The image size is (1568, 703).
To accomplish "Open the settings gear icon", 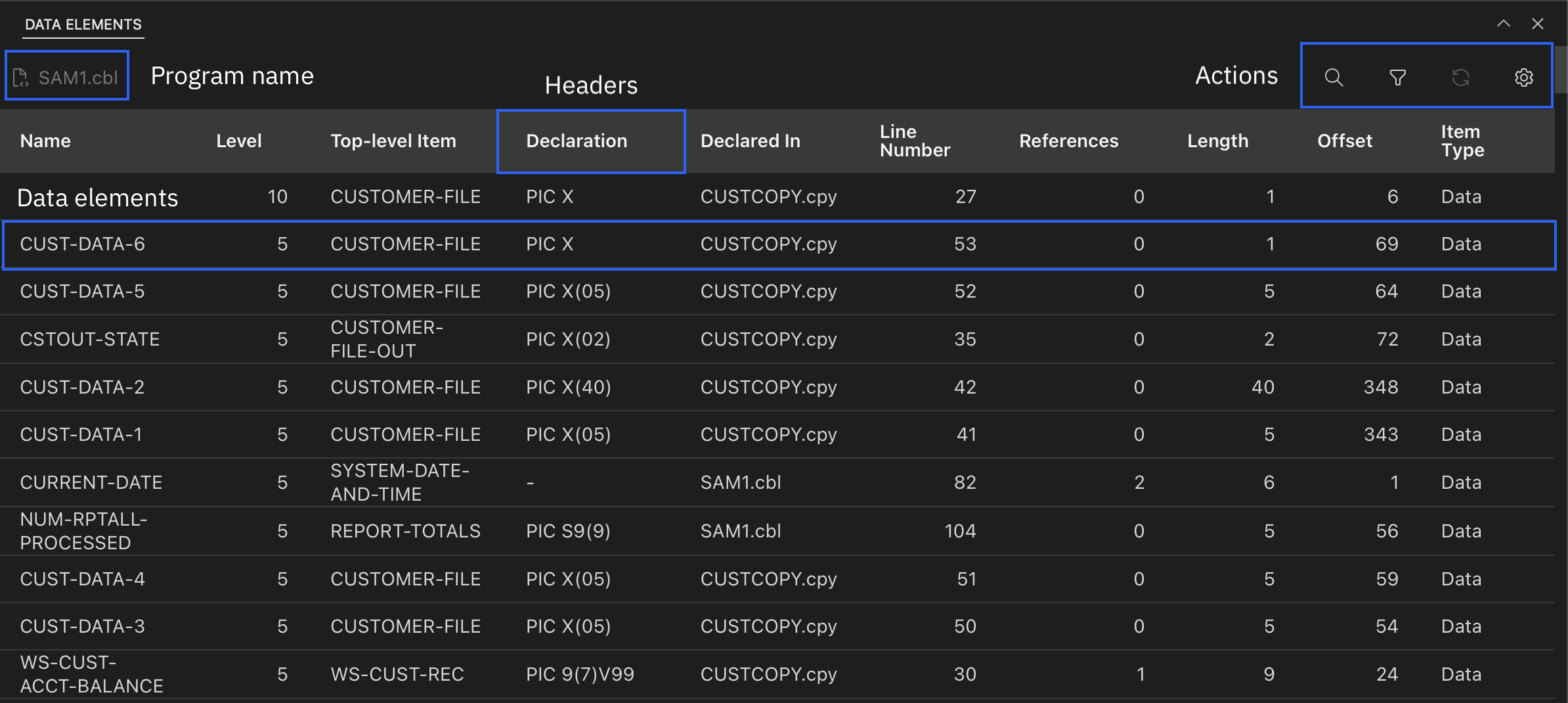I will pos(1523,78).
